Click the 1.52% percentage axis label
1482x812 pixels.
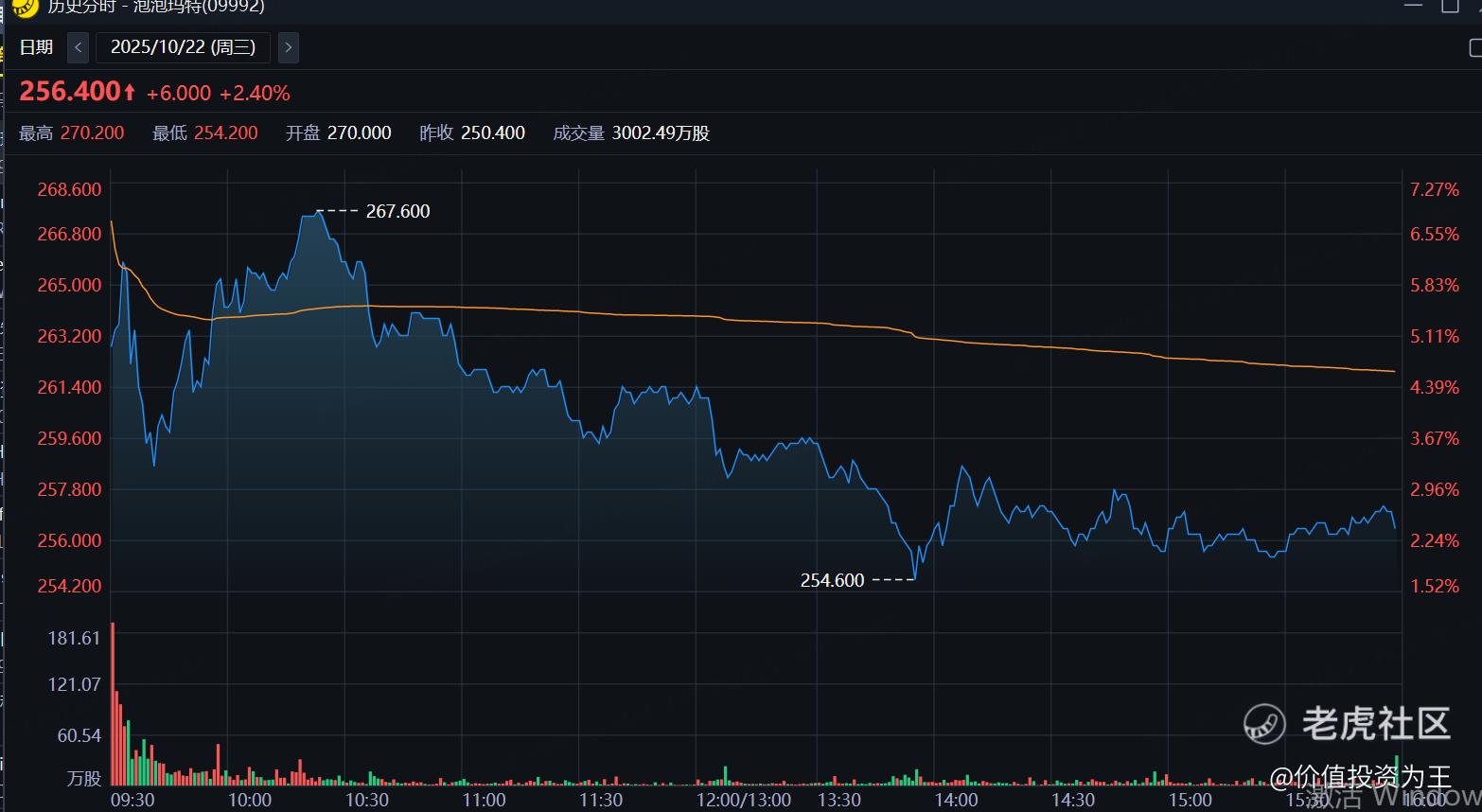1435,586
